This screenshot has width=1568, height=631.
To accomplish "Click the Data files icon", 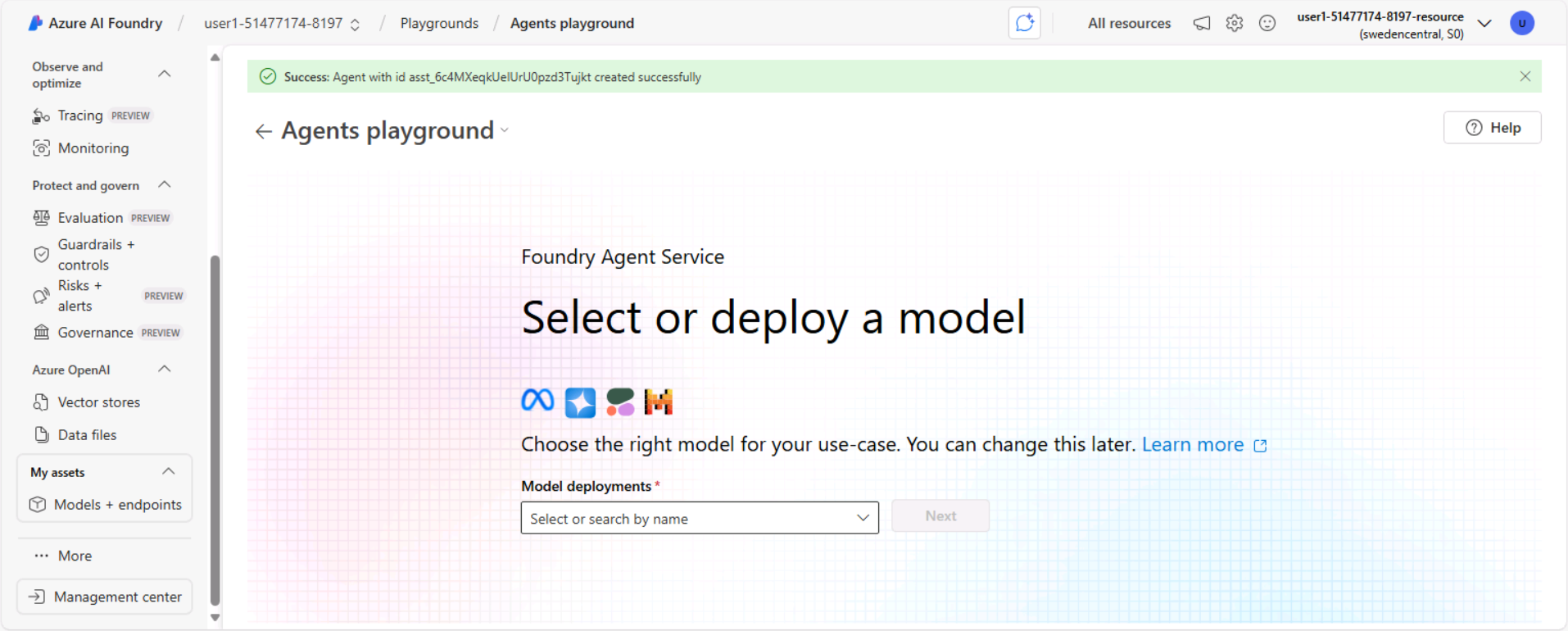I will tap(41, 435).
